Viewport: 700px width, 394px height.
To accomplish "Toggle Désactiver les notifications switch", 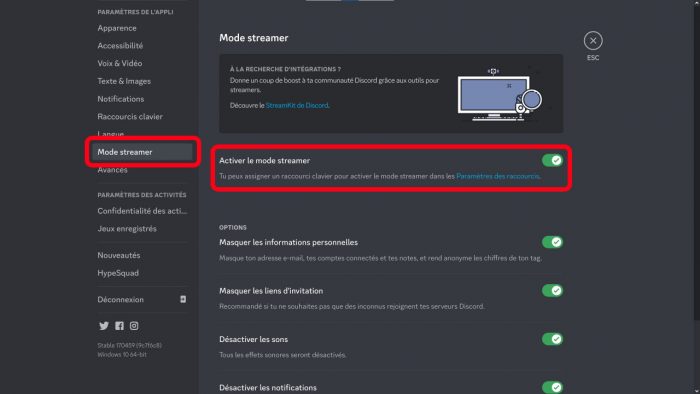I will 552,387.
